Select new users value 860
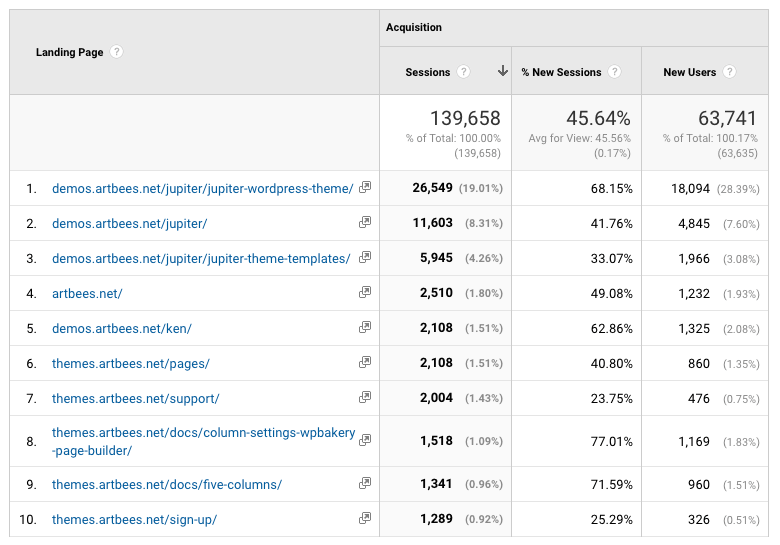780x545 pixels. (699, 363)
